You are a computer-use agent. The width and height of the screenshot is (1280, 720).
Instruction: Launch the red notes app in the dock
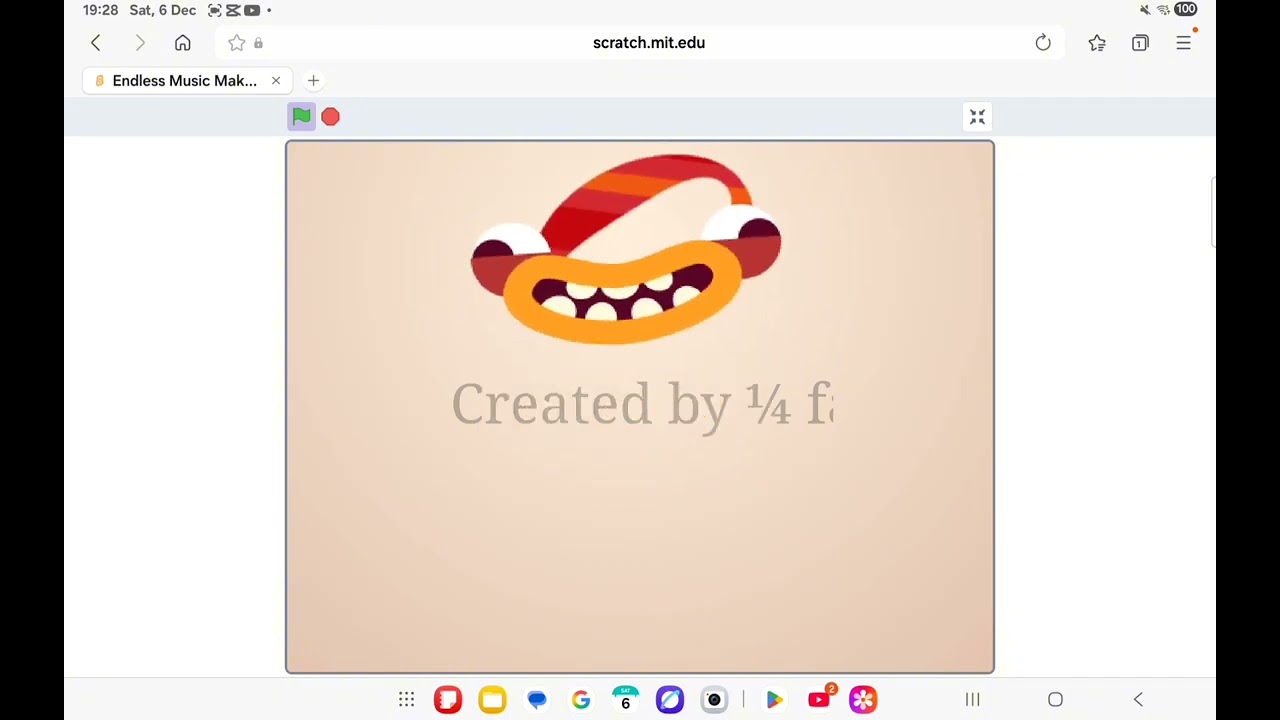(x=448, y=700)
